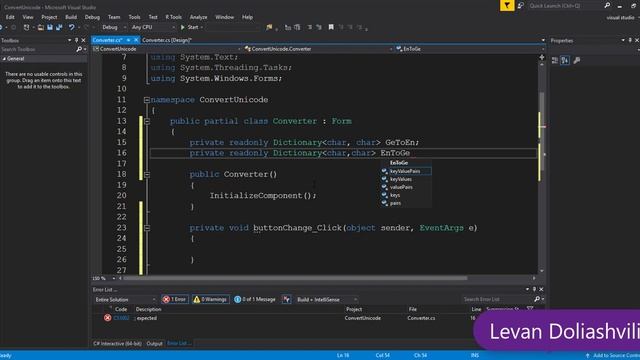Click the Toolbox search magnifier icon
The height and width of the screenshot is (360, 640).
point(79,49)
